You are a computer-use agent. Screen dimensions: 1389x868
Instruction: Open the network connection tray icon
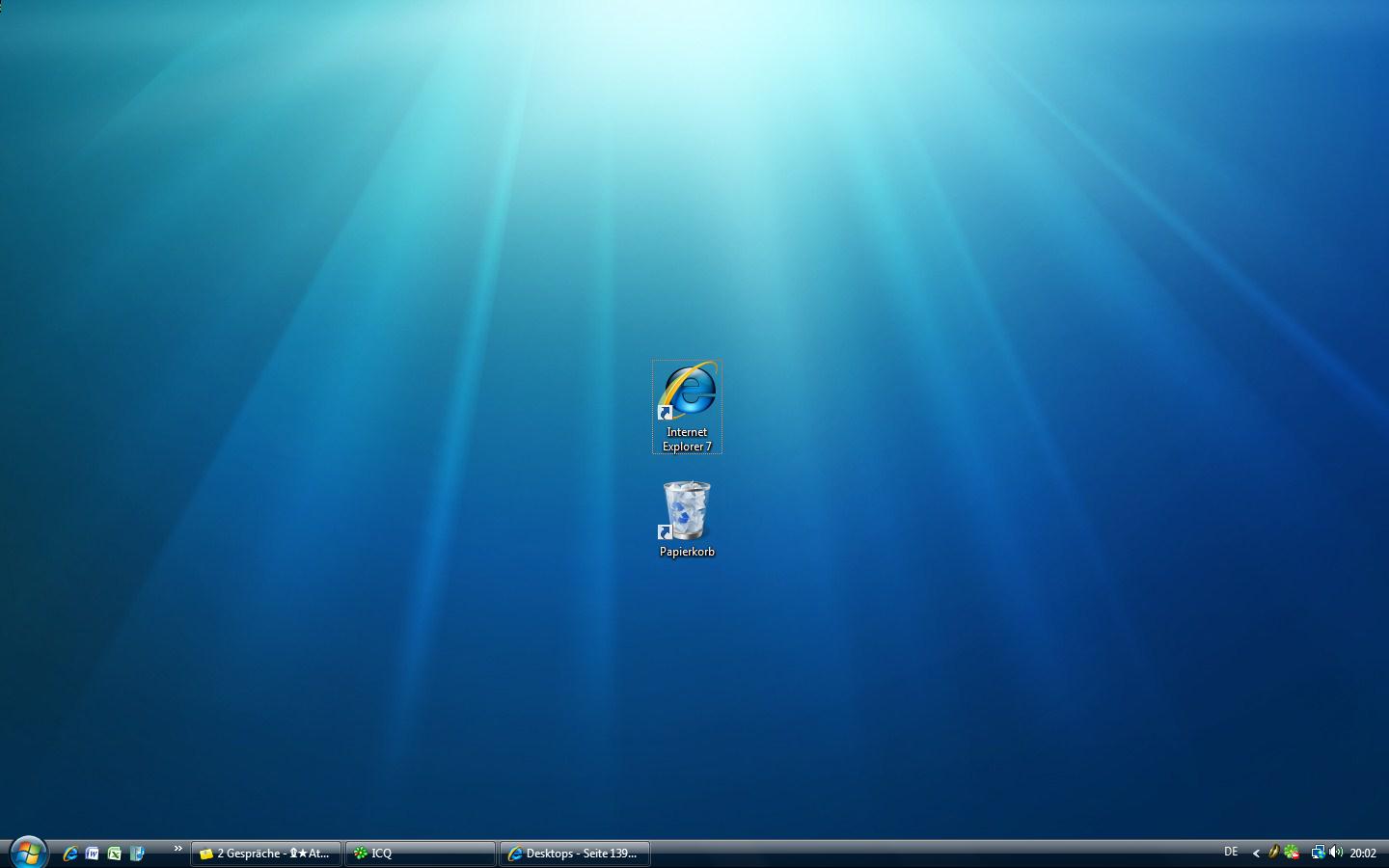pos(1318,853)
